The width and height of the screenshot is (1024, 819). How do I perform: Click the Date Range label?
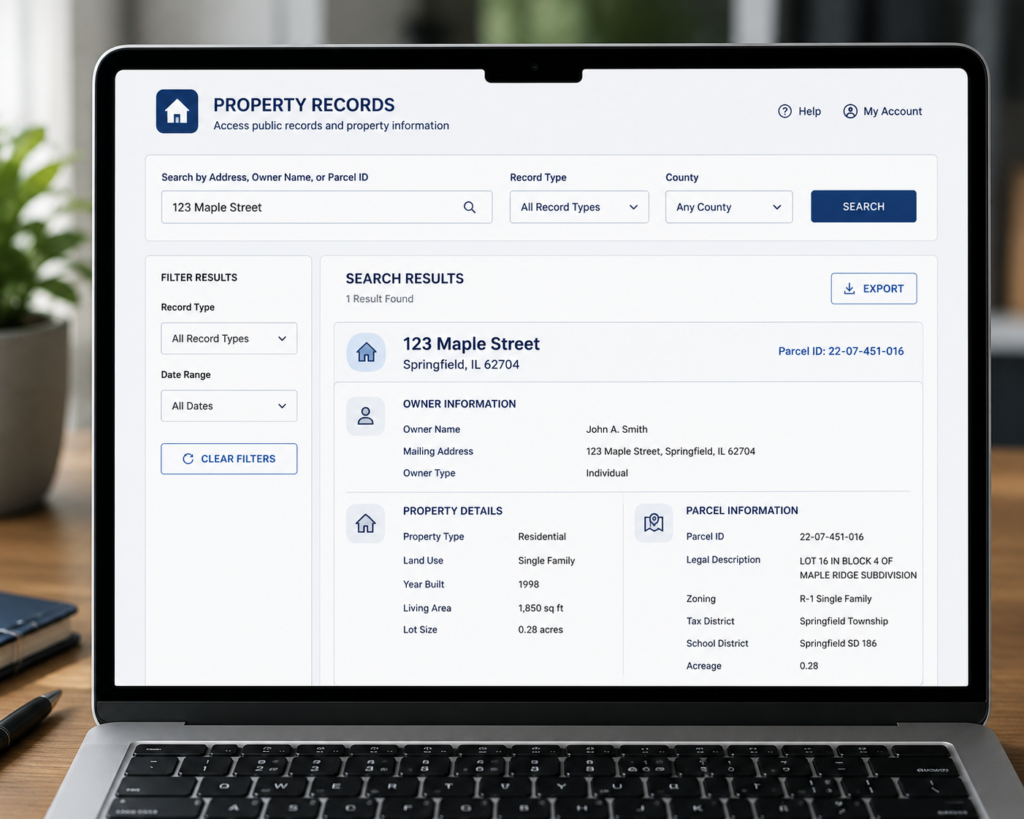[186, 375]
